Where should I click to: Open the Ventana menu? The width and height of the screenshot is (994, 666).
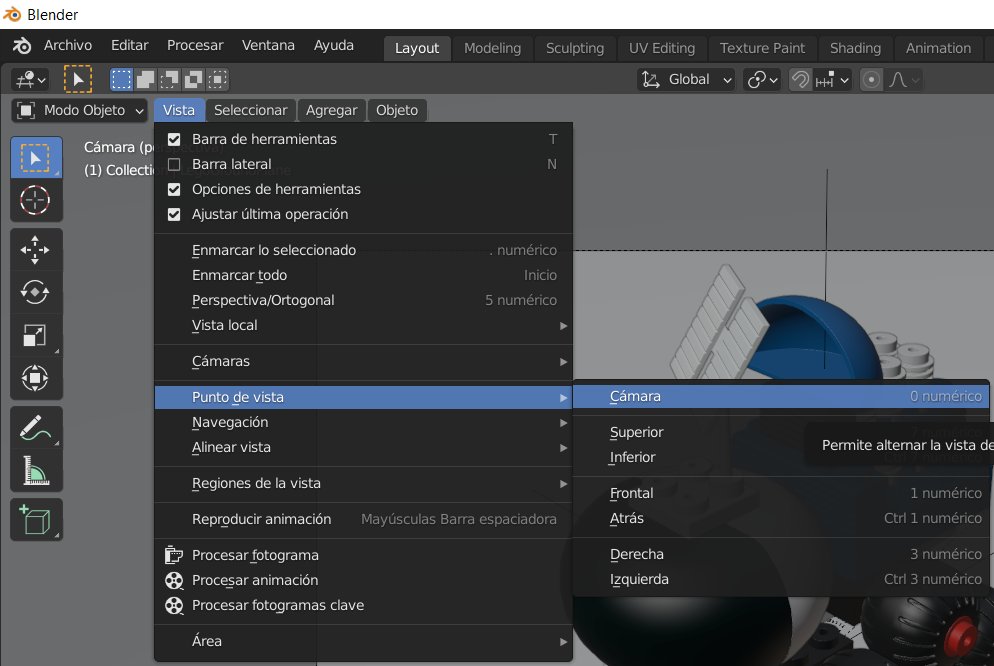click(268, 46)
